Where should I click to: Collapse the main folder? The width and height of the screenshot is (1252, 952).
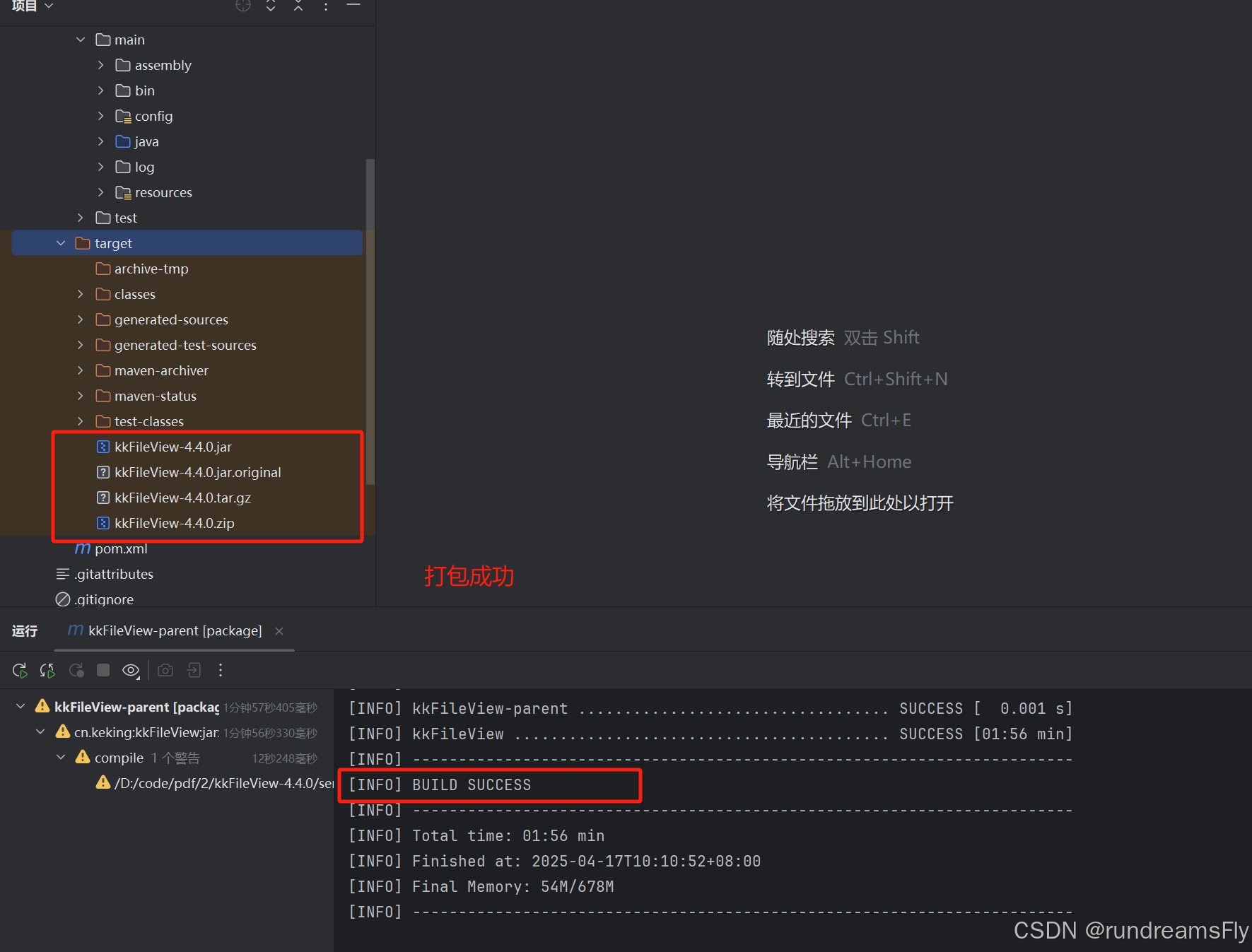pos(81,40)
